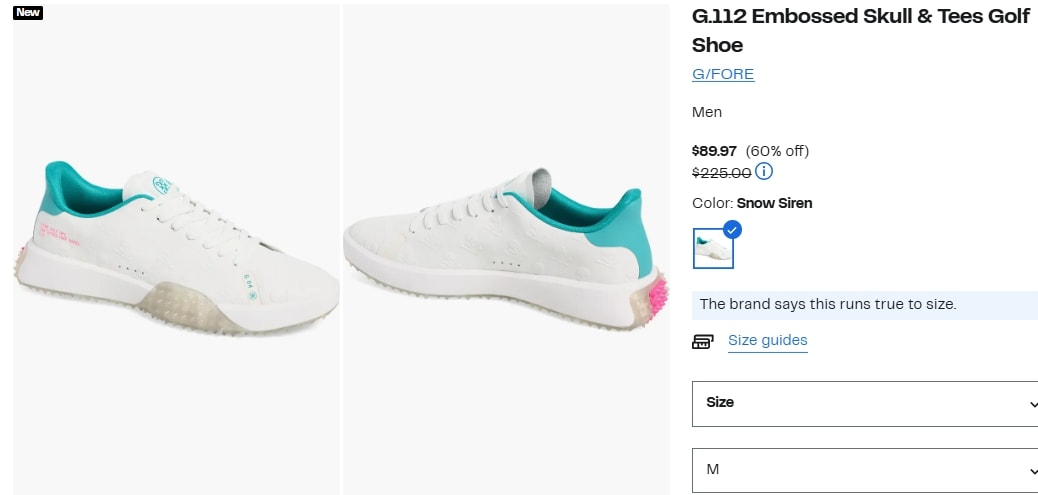Expand the width selector chevron arrow
This screenshot has height=495, width=1038.
1033,471
